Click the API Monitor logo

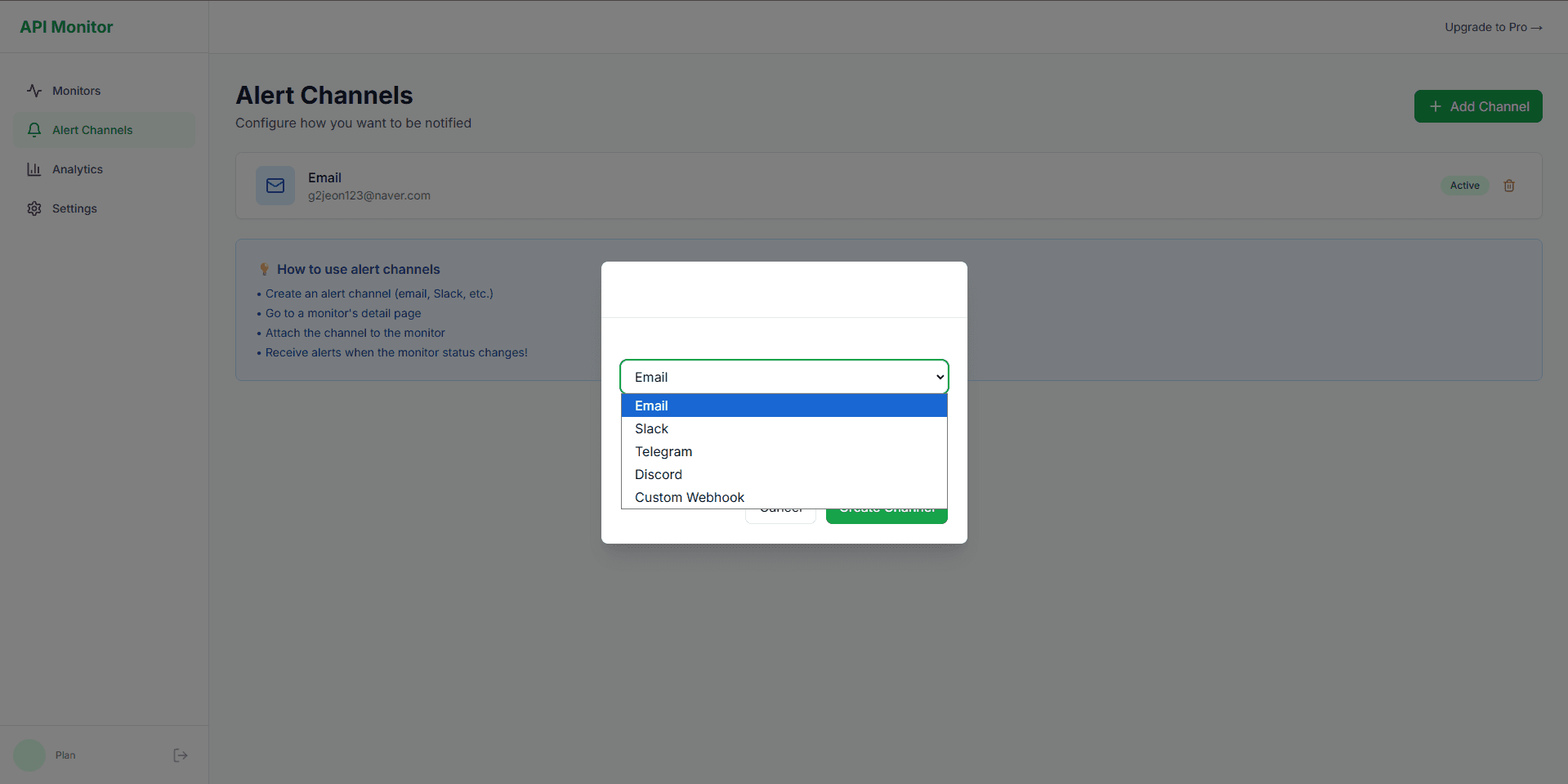click(x=66, y=26)
